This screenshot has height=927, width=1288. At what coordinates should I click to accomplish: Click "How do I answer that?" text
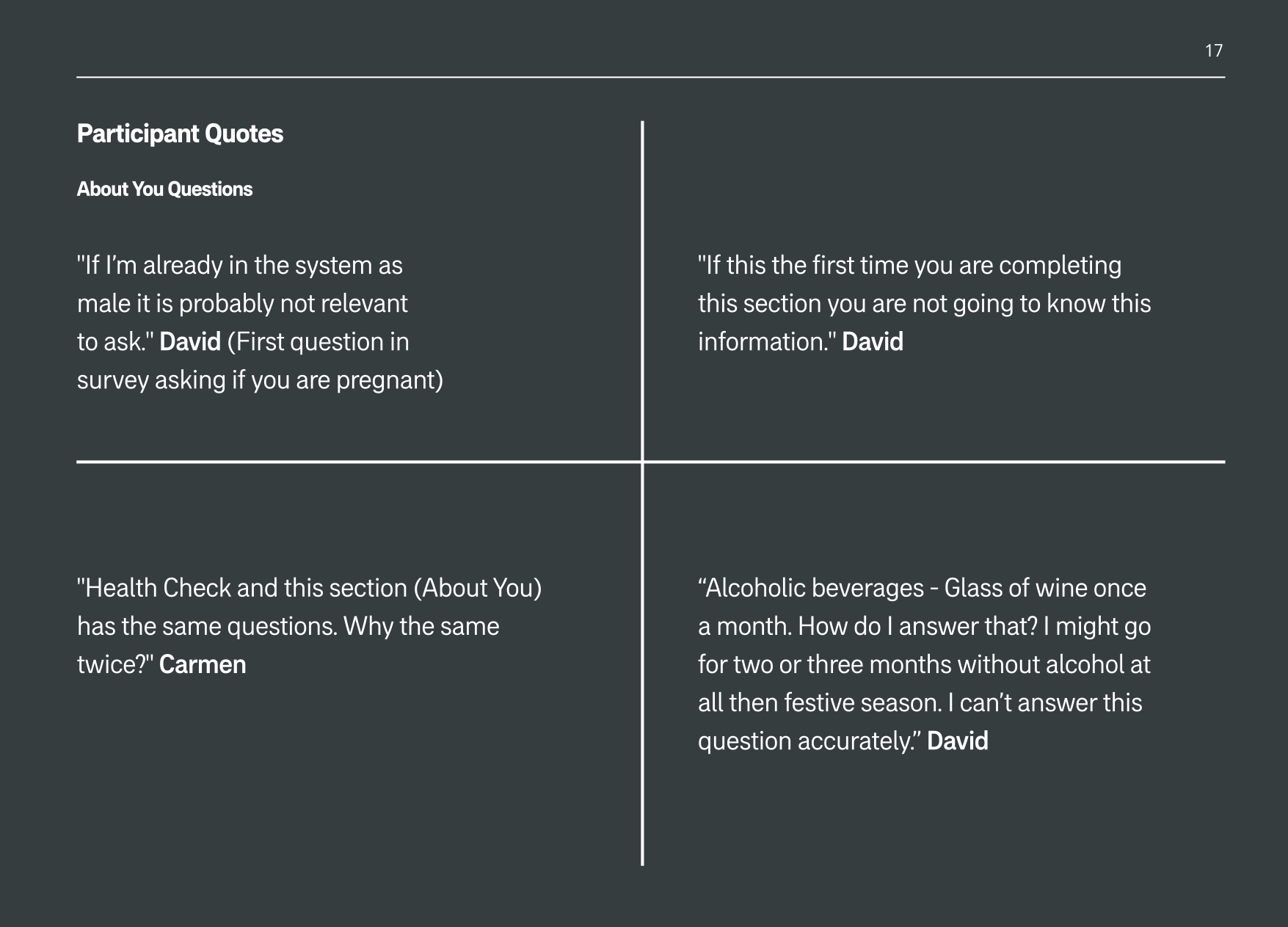pos(917,627)
